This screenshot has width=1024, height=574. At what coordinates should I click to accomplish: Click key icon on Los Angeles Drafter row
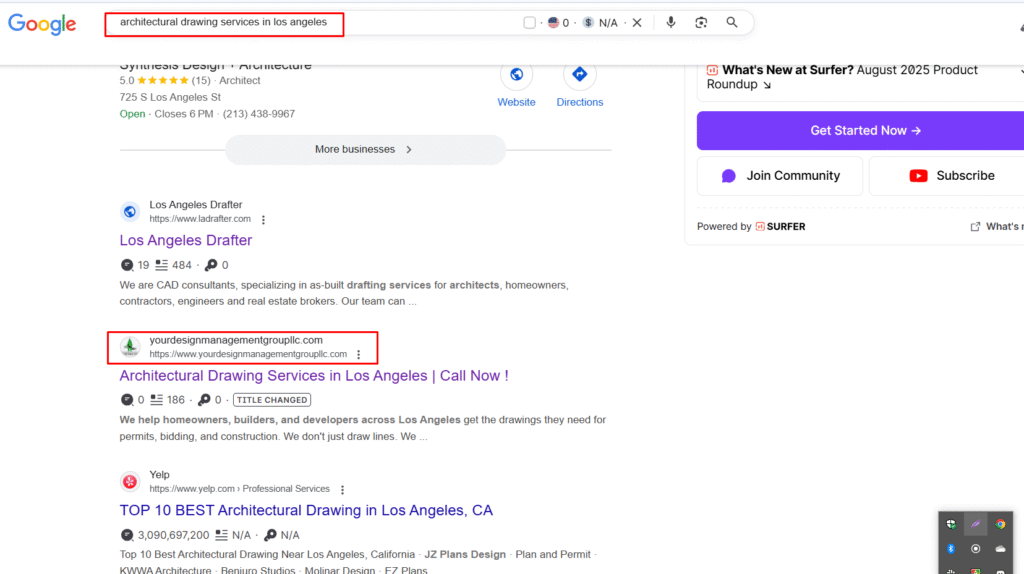pyautogui.click(x=211, y=265)
